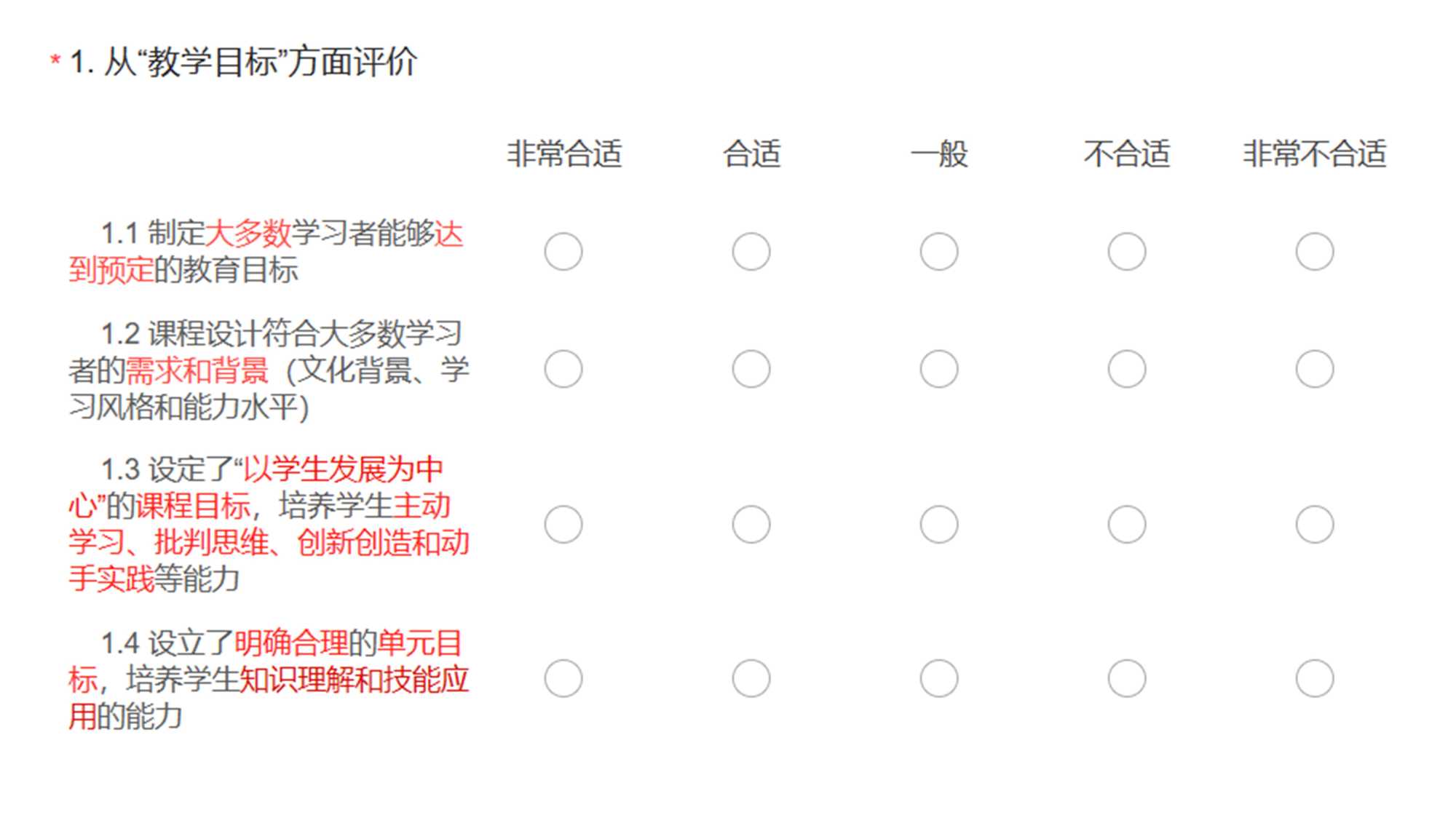Mark 不合适 for item 1.4
This screenshot has width=1456, height=839.
(x=1127, y=678)
